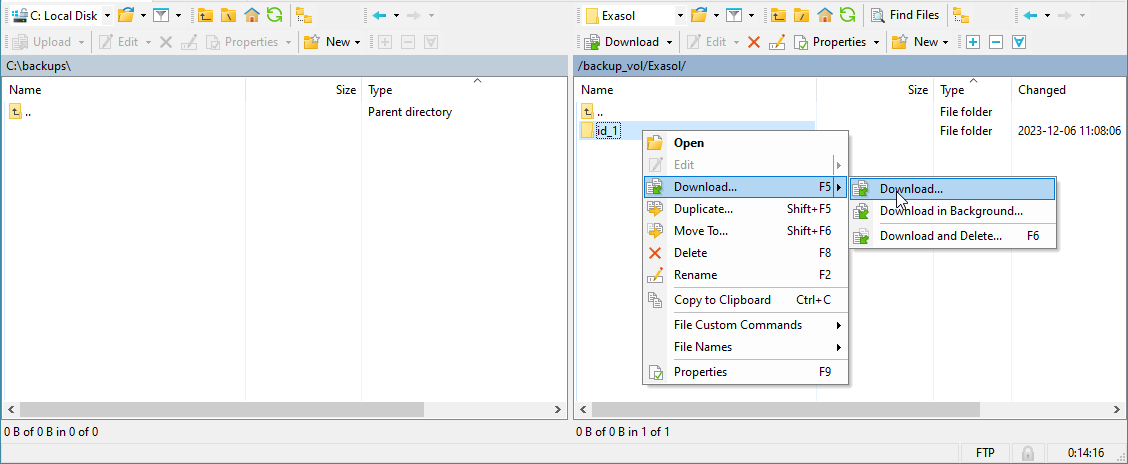Click the Find Files button
The width and height of the screenshot is (1128, 464).
[904, 15]
